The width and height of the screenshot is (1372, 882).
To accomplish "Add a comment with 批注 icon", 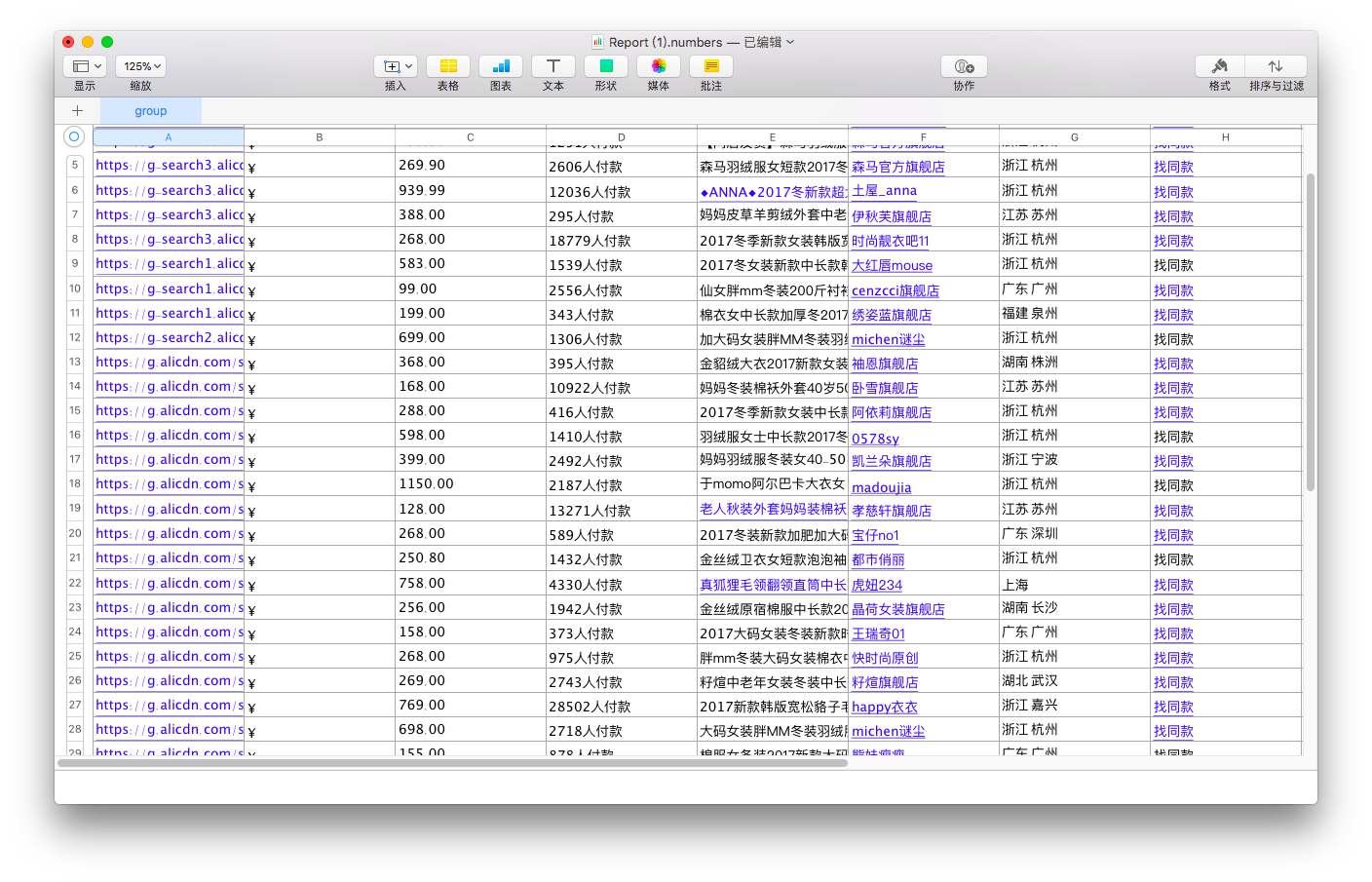I will tap(711, 66).
